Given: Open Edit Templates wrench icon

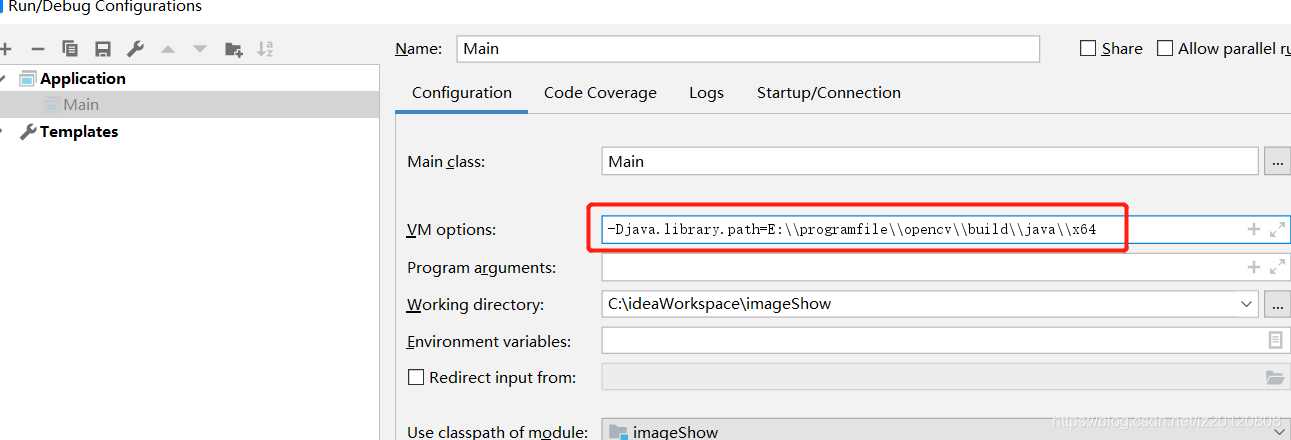Looking at the screenshot, I should [135, 49].
